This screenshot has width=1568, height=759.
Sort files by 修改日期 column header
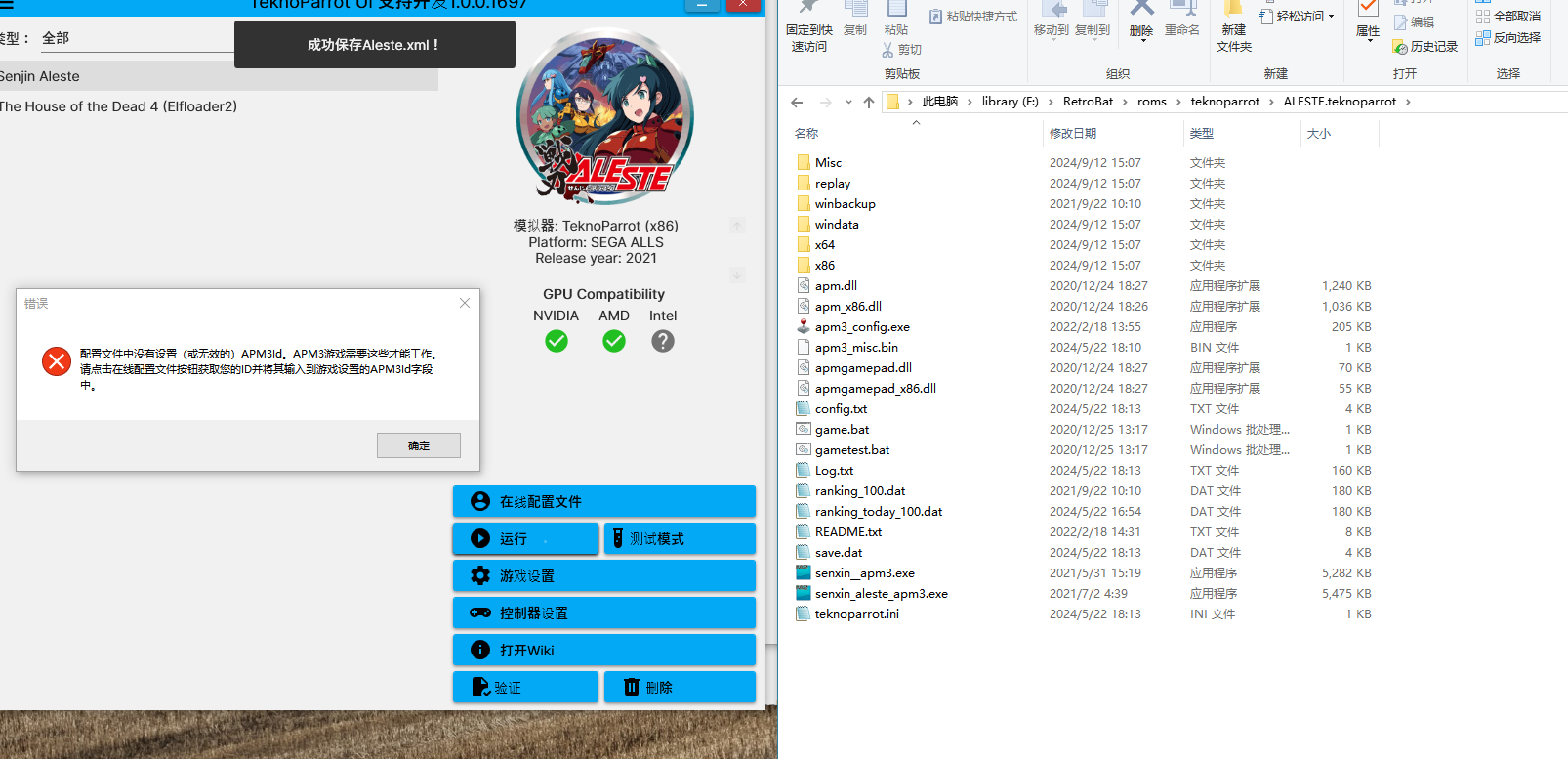[x=1073, y=133]
